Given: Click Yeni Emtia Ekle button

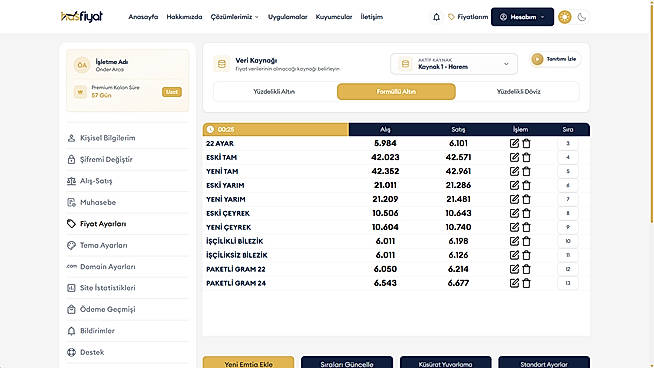Looking at the screenshot, I should click(249, 362).
